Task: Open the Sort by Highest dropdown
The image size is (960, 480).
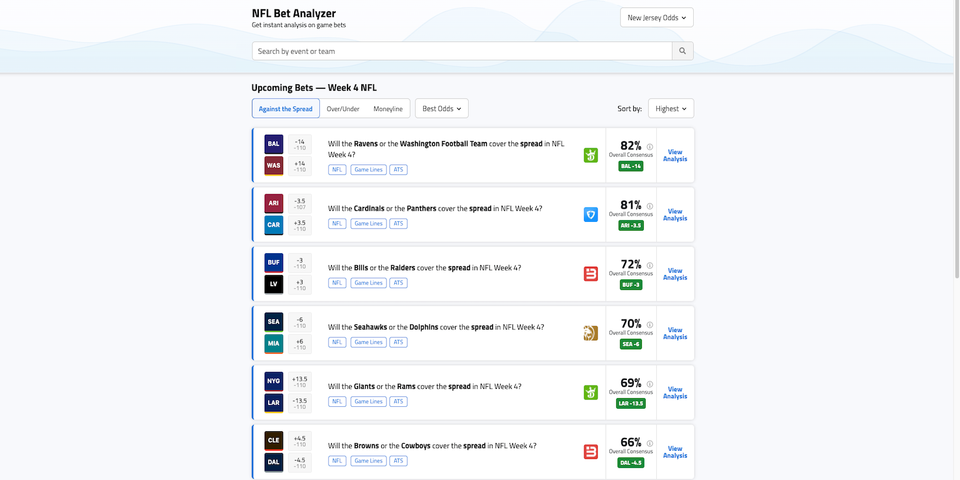Action: tap(671, 108)
